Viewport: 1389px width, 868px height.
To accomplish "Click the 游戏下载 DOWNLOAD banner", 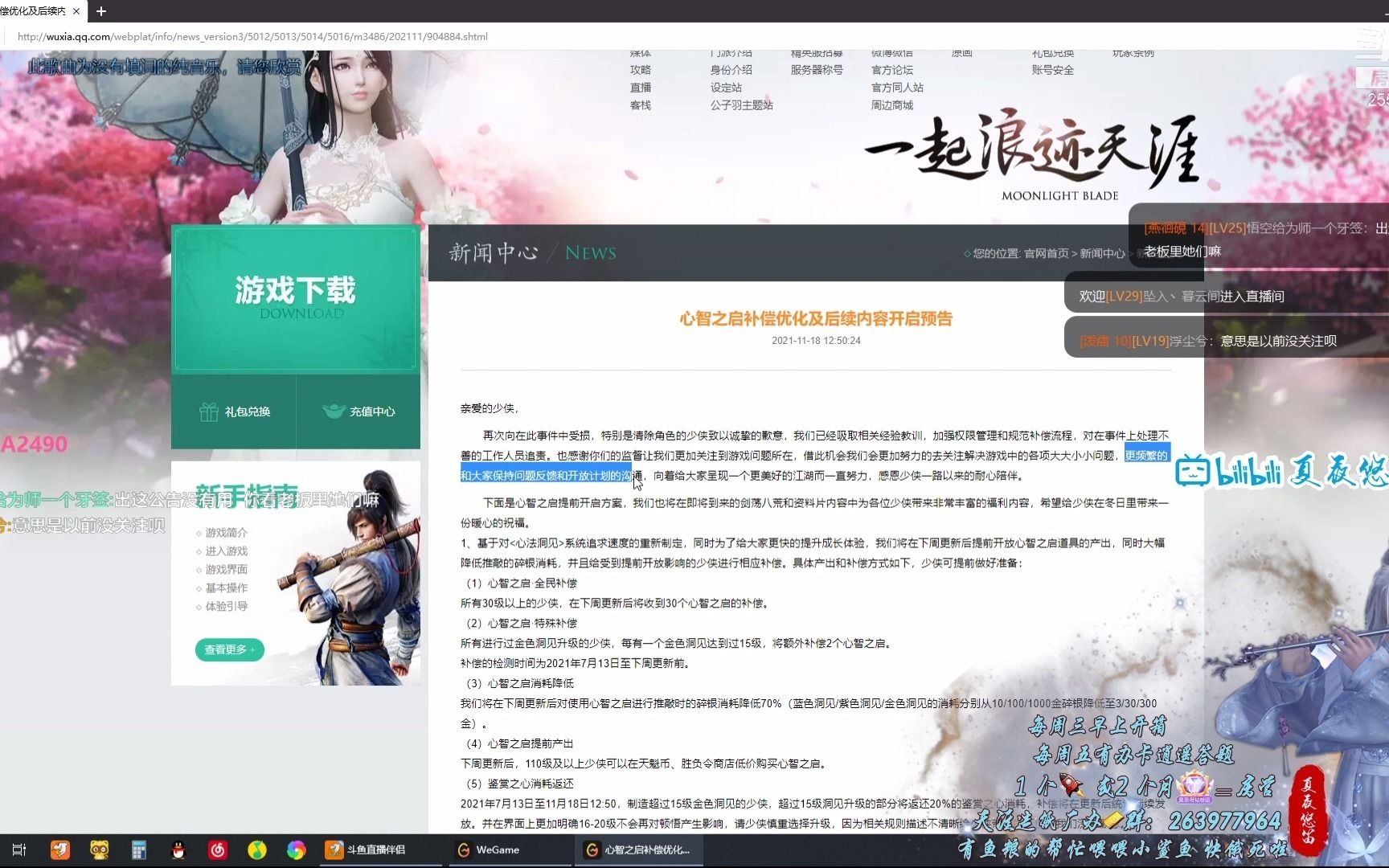I will tap(296, 298).
